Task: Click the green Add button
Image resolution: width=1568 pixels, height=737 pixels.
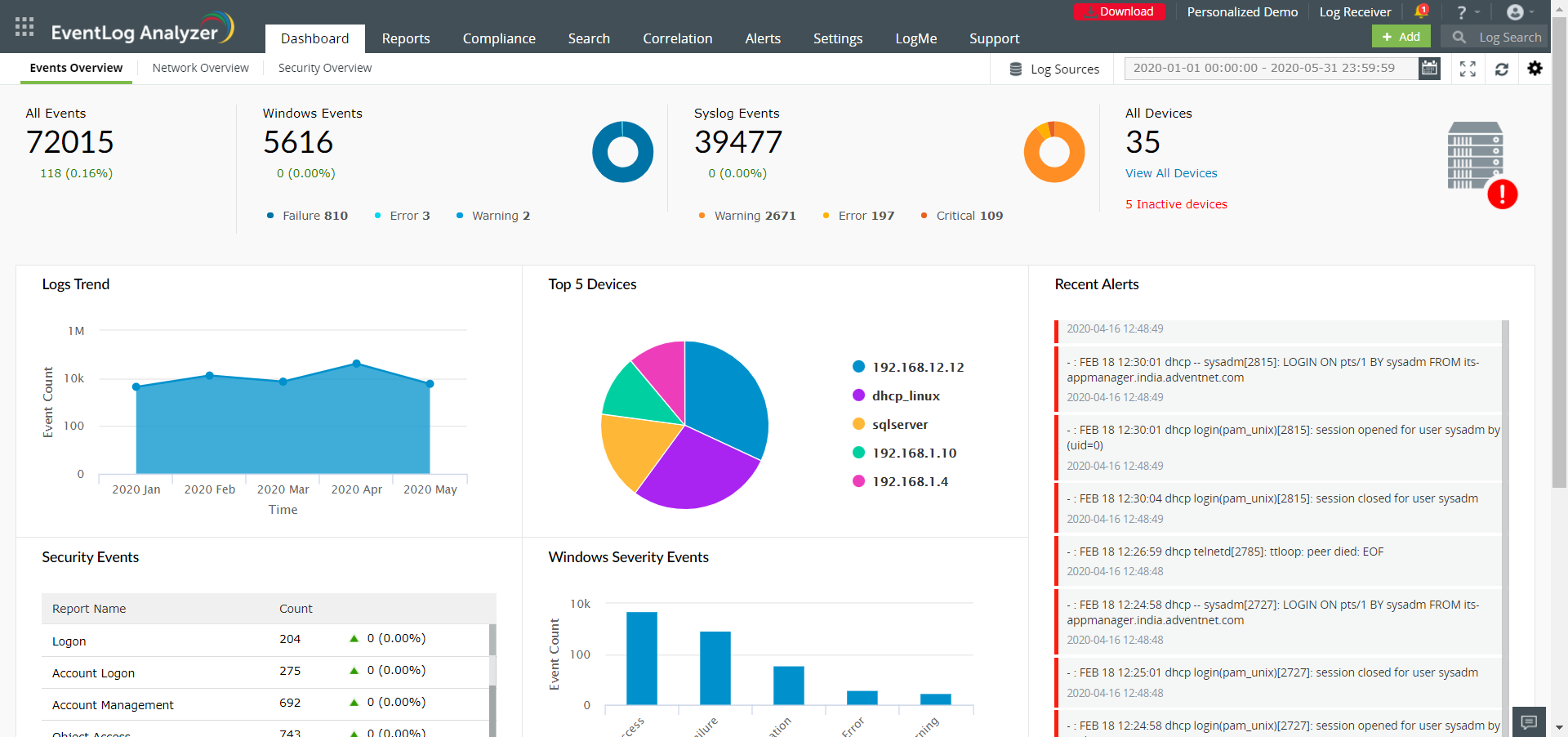Action: [1401, 37]
